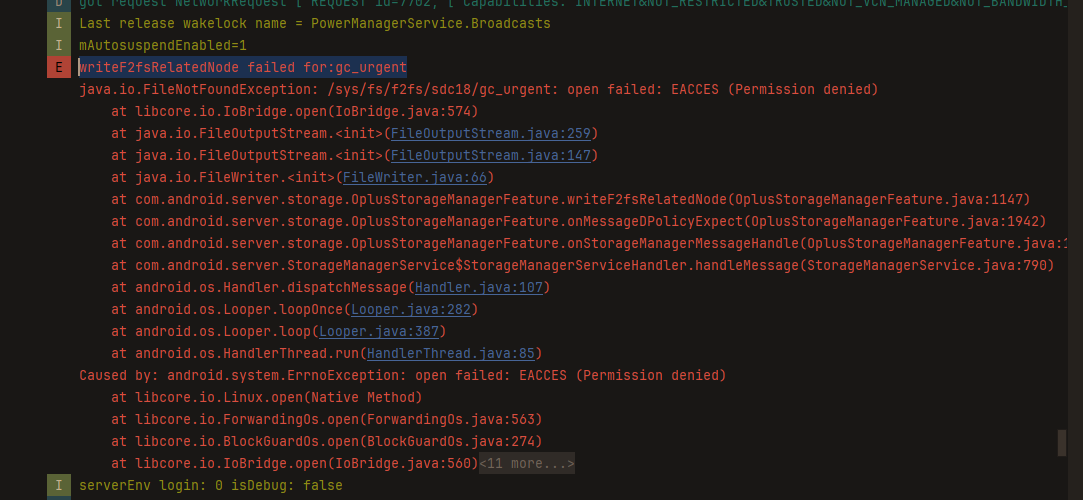The image size is (1083, 500).
Task: Click the "serverEnv login: 0 isDebug: false" line
Action: 210,486
